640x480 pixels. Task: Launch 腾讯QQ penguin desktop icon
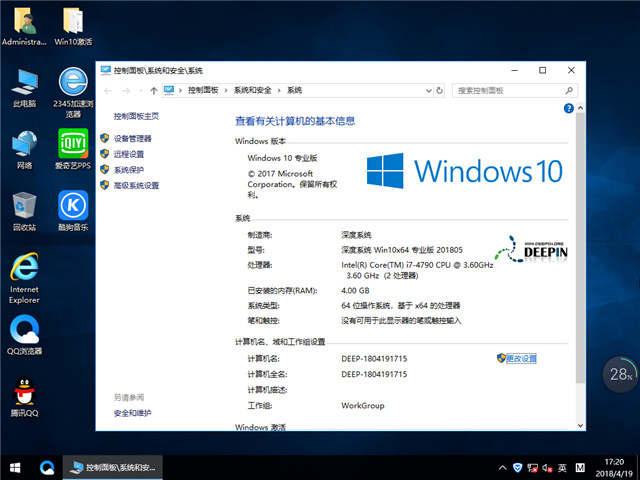point(24,397)
